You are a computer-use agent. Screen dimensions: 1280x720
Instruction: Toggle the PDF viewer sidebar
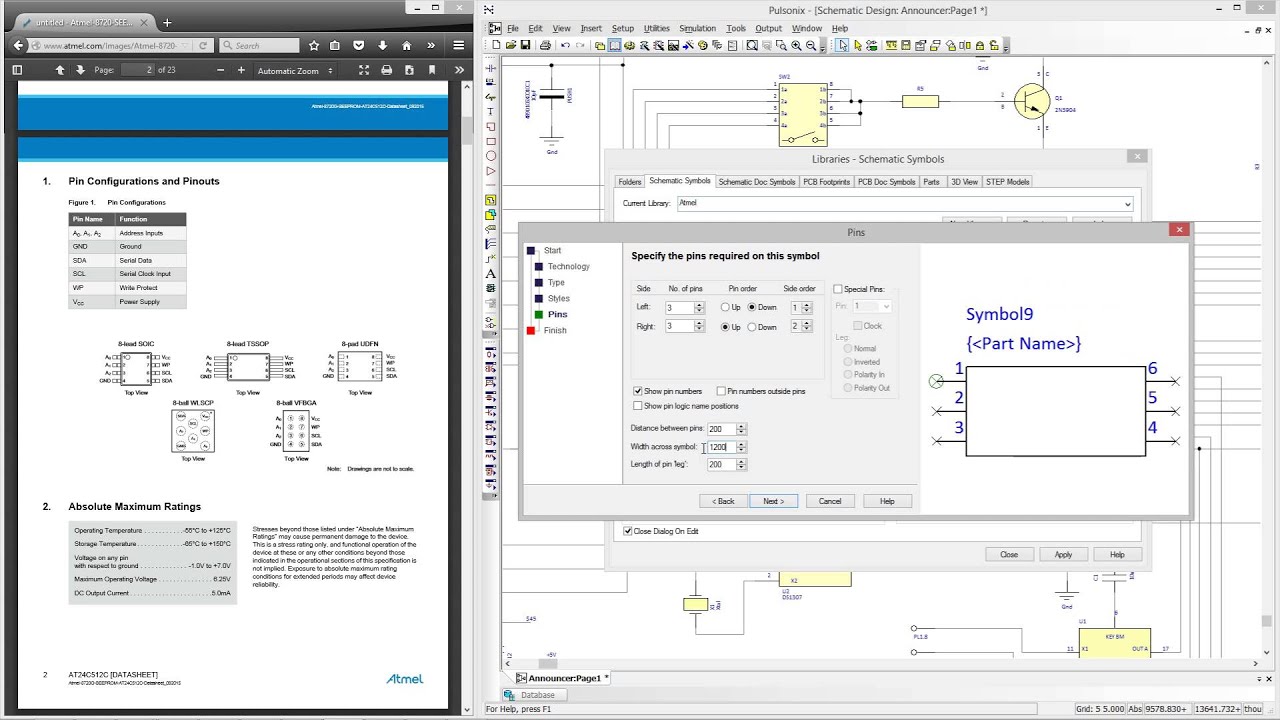point(17,70)
